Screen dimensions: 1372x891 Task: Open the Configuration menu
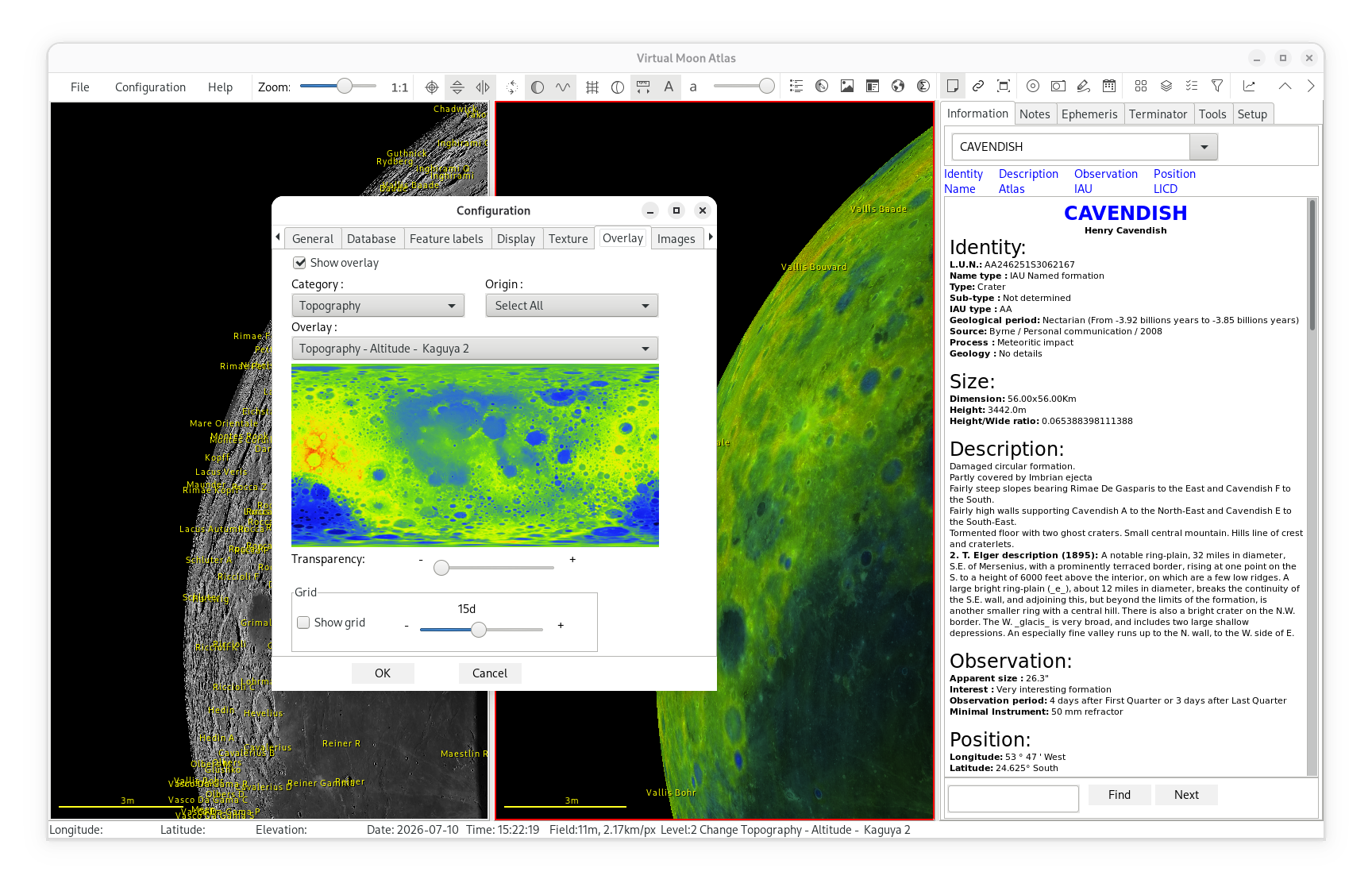point(150,87)
